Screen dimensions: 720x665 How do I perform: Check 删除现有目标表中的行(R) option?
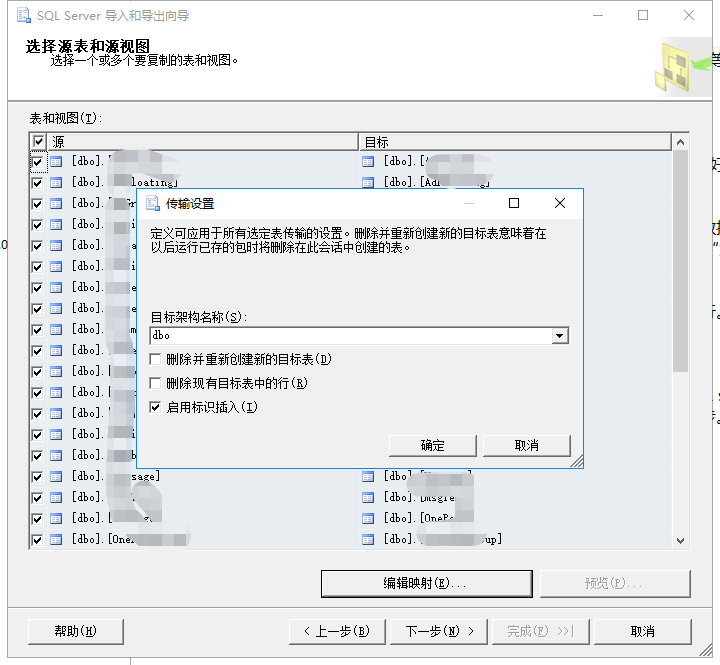point(155,383)
